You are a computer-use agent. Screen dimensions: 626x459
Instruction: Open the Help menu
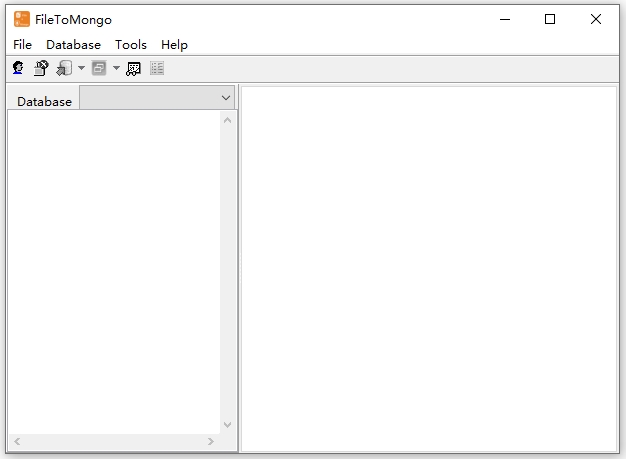[x=174, y=45]
